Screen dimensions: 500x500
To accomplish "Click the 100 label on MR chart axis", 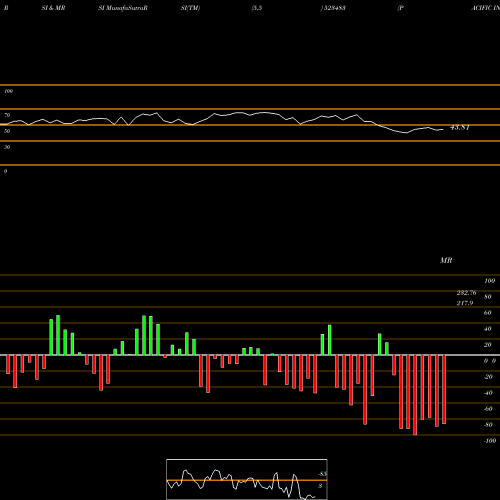I will click(x=490, y=281).
